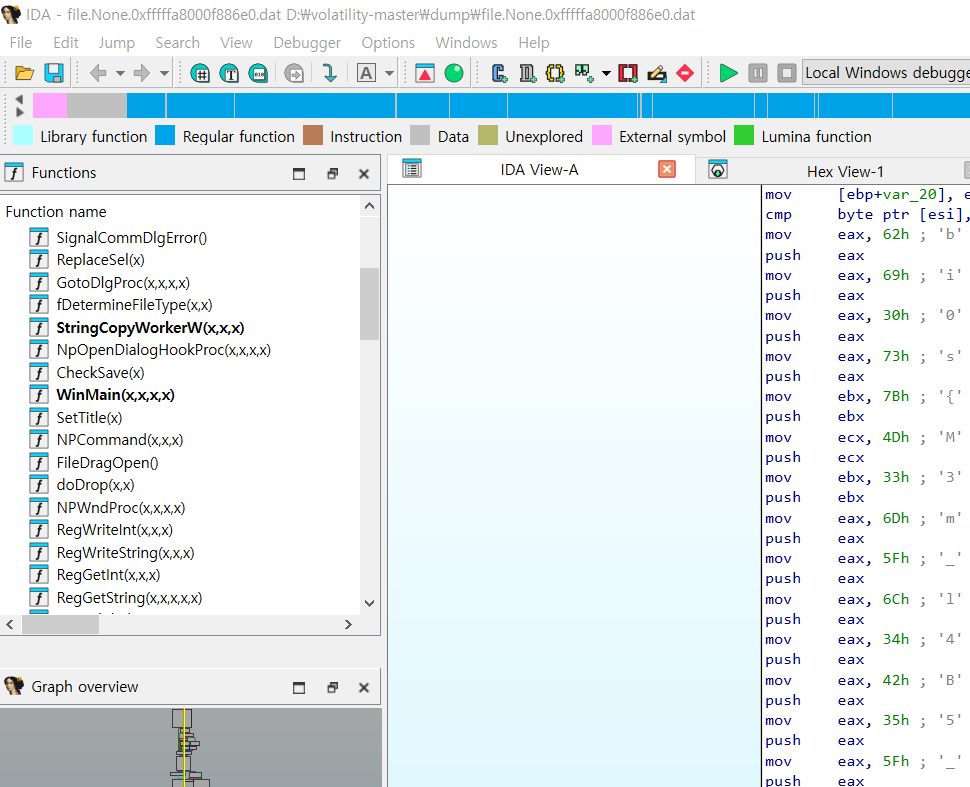Click the Regular function blue swatch
970x787 pixels.
click(165, 135)
